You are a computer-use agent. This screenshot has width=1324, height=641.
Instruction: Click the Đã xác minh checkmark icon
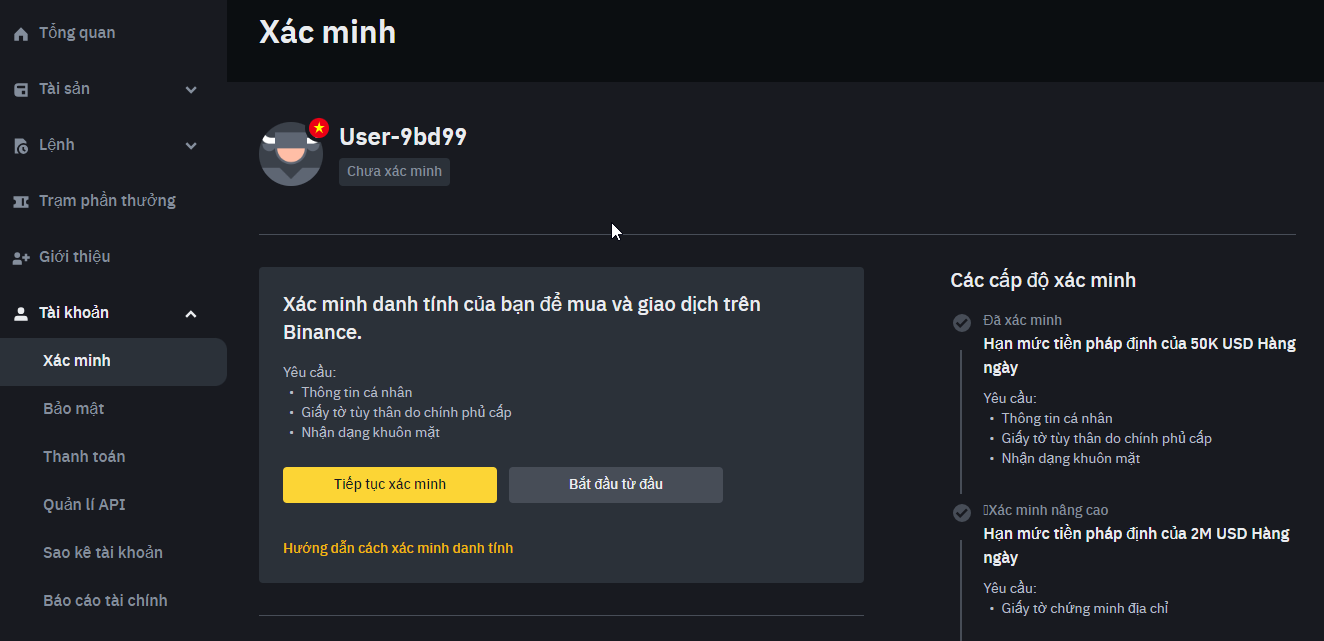click(962, 322)
